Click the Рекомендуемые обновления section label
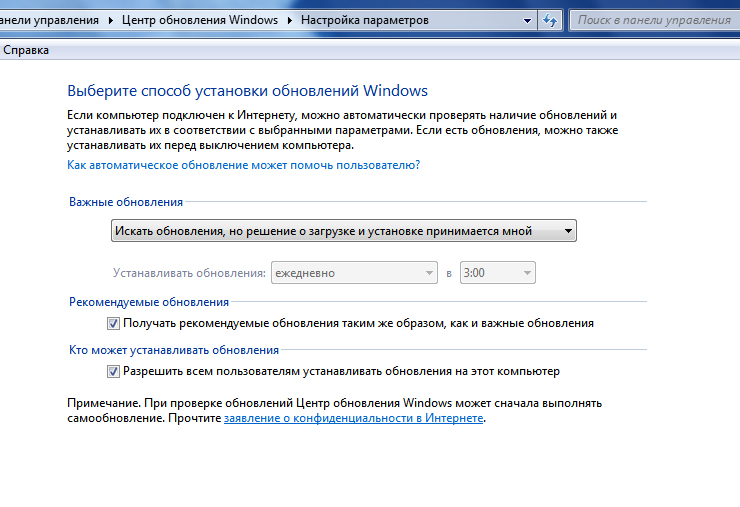740x507 pixels. point(149,302)
